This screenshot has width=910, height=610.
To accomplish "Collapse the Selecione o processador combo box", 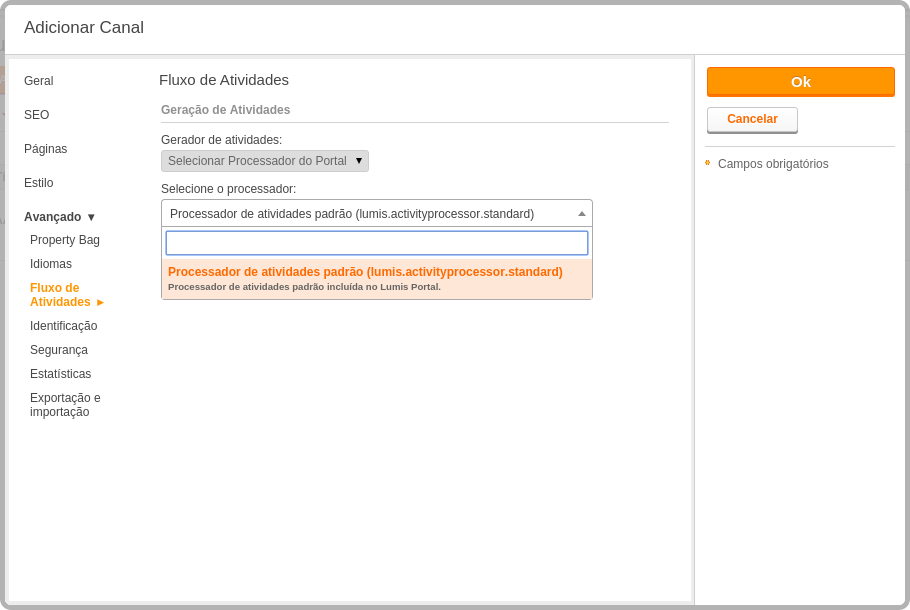I will 377,214.
